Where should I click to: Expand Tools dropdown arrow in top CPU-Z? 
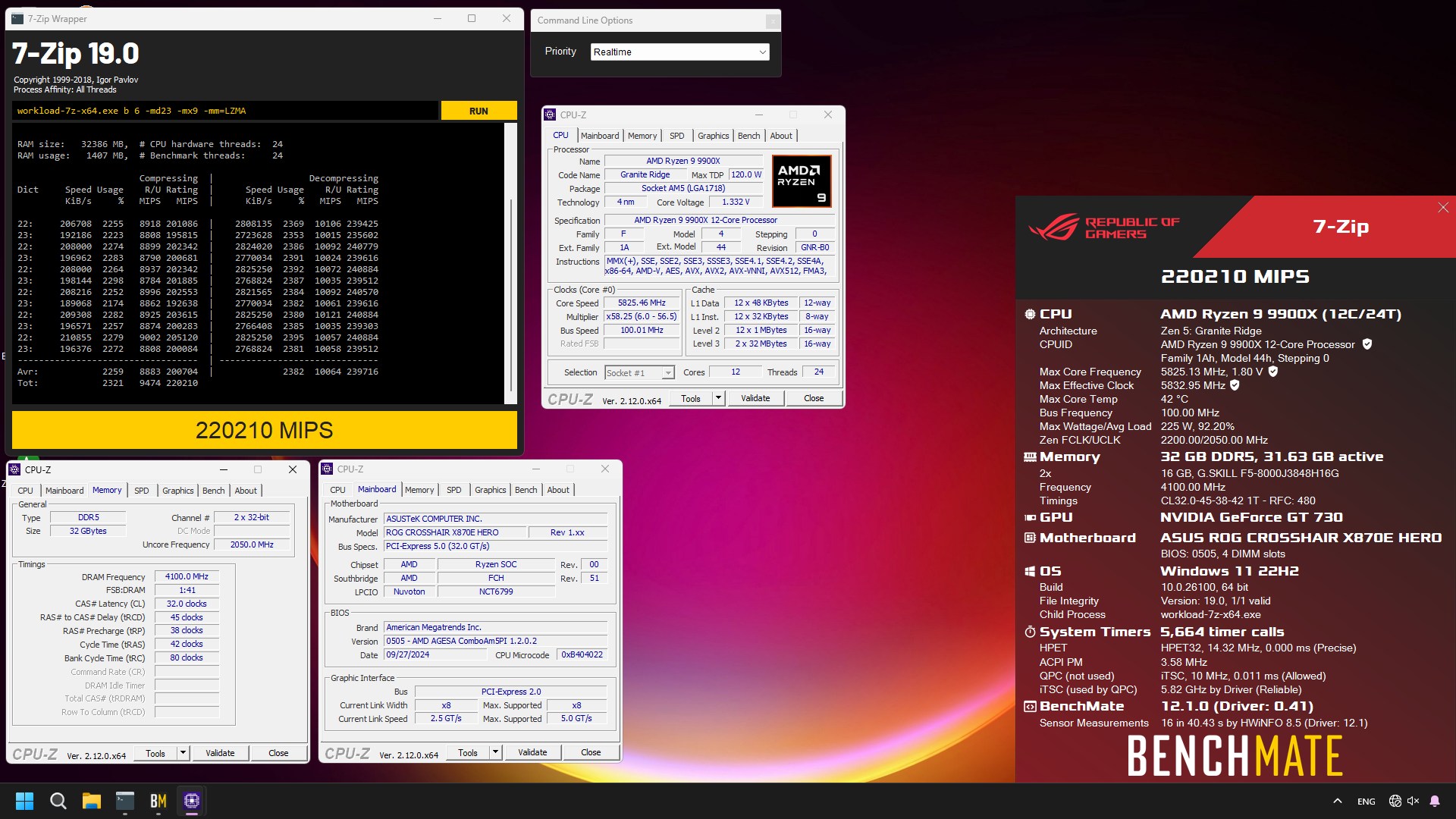pos(719,398)
